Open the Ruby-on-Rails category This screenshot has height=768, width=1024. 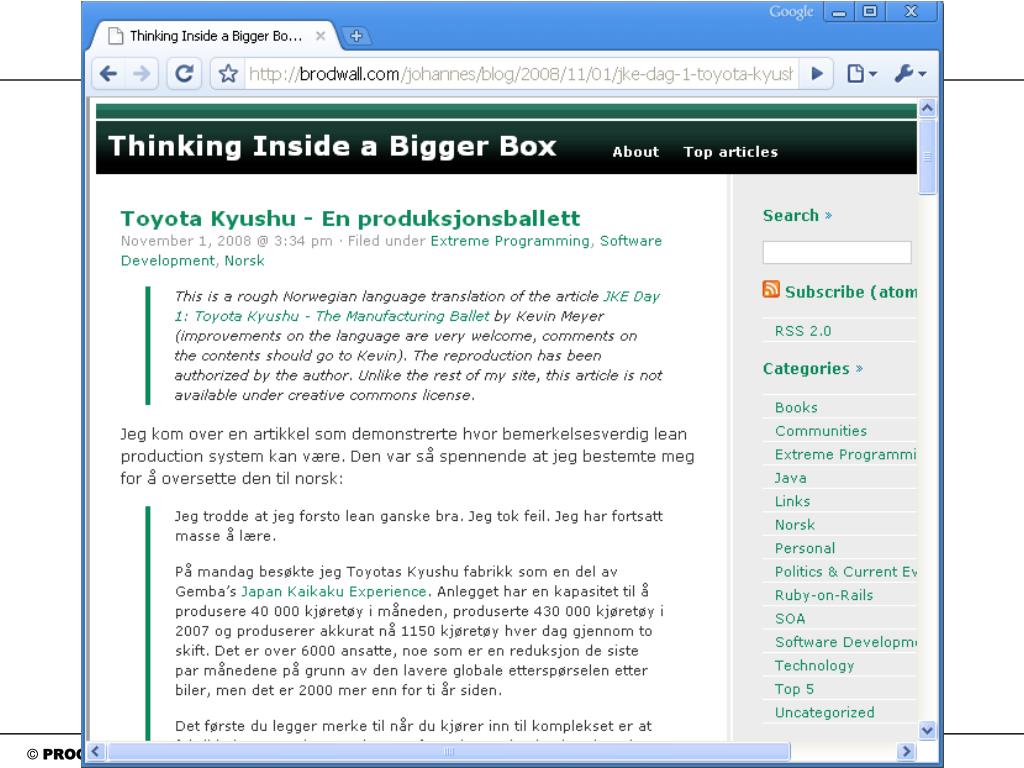coord(824,596)
